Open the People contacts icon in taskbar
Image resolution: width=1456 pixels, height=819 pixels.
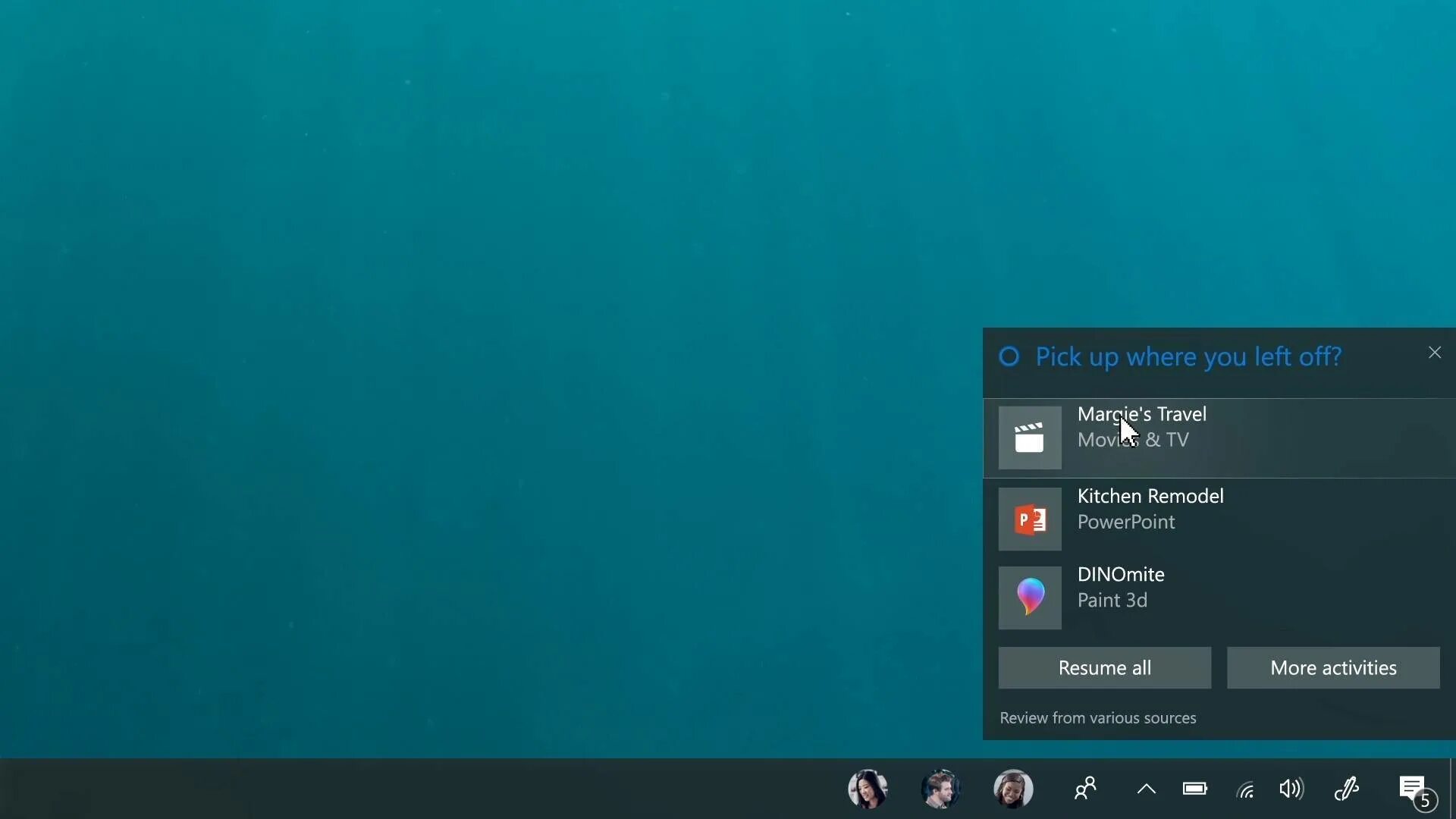1085,789
